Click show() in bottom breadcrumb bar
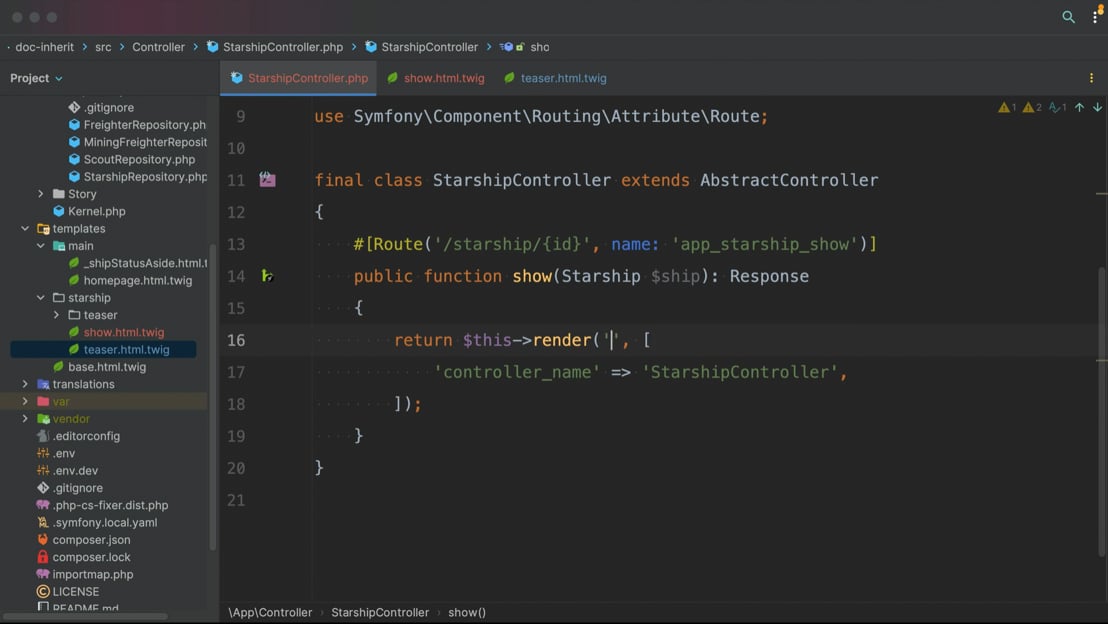The height and width of the screenshot is (624, 1108). pyautogui.click(x=466, y=613)
